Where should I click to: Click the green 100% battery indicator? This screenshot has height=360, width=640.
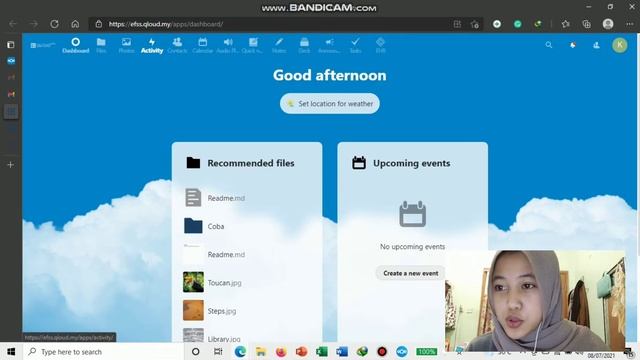coord(427,351)
